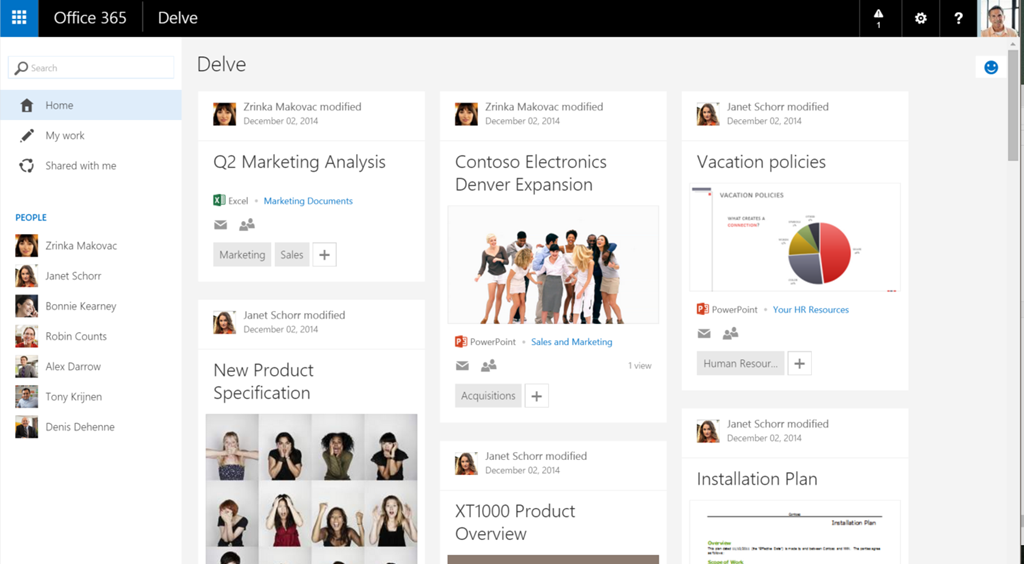Click the Excel icon on Q2 Marketing Analysis
The height and width of the screenshot is (564, 1024).
pyautogui.click(x=219, y=200)
